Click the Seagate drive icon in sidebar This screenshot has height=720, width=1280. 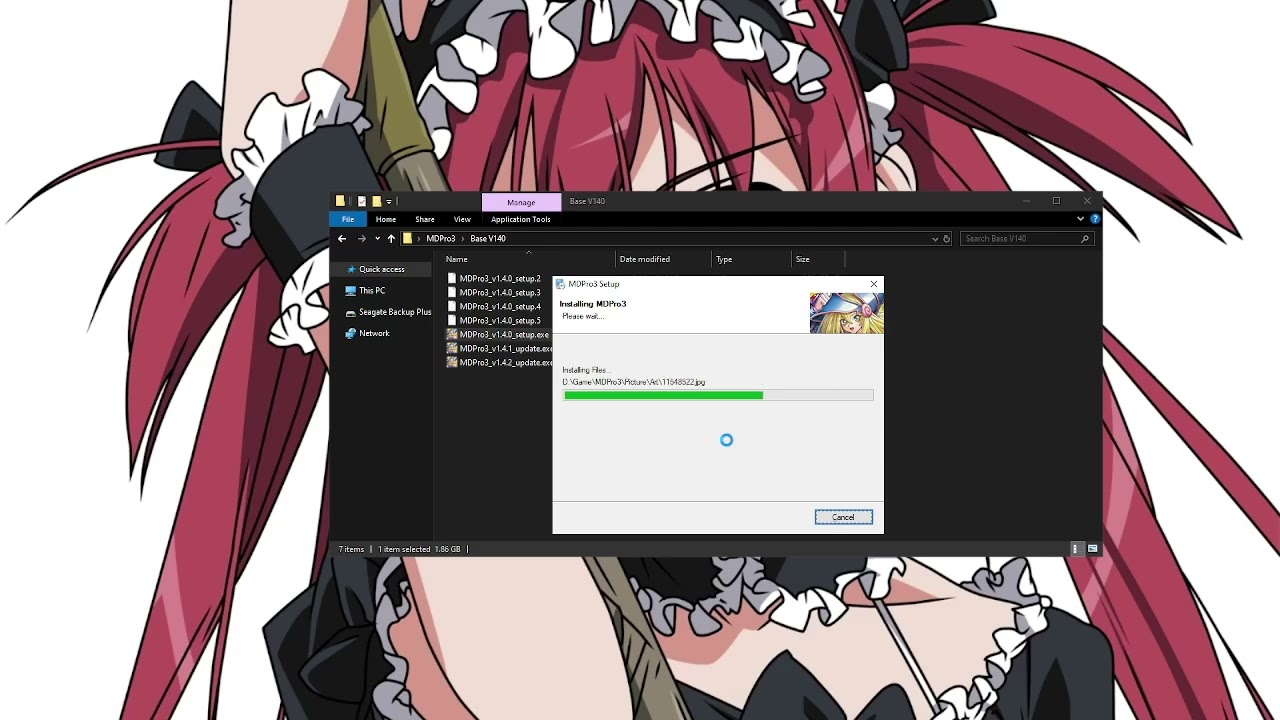tap(350, 312)
